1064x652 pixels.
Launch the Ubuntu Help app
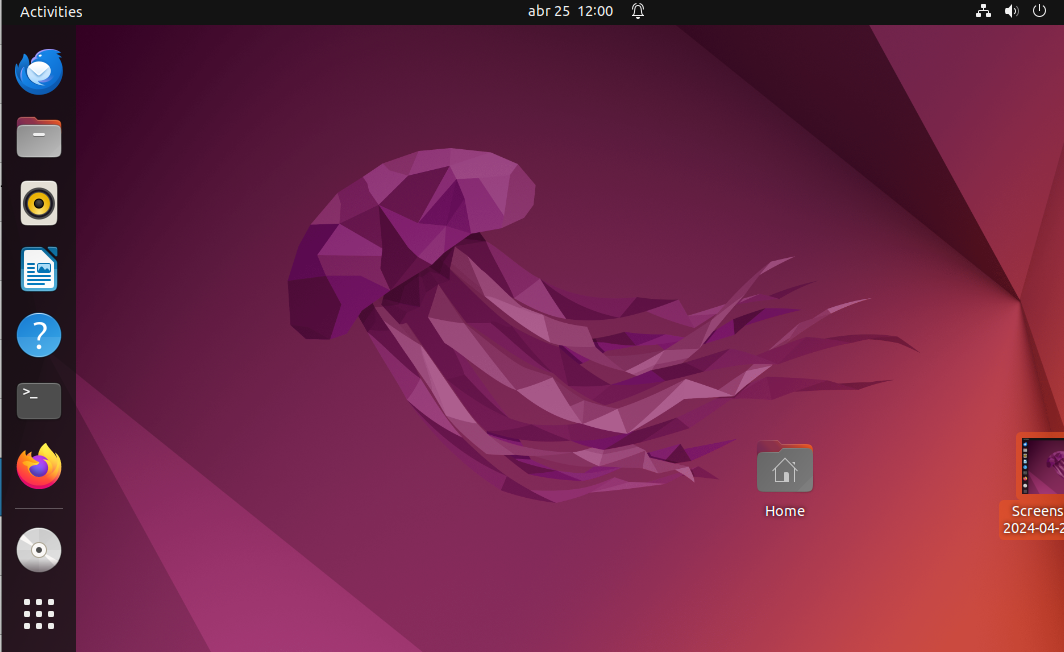click(x=38, y=335)
